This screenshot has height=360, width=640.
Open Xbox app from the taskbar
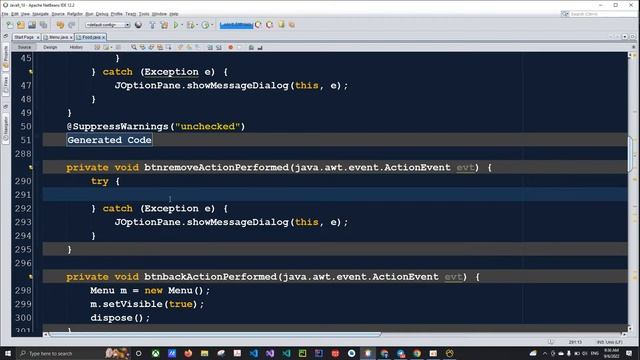pyautogui.click(x=156, y=353)
